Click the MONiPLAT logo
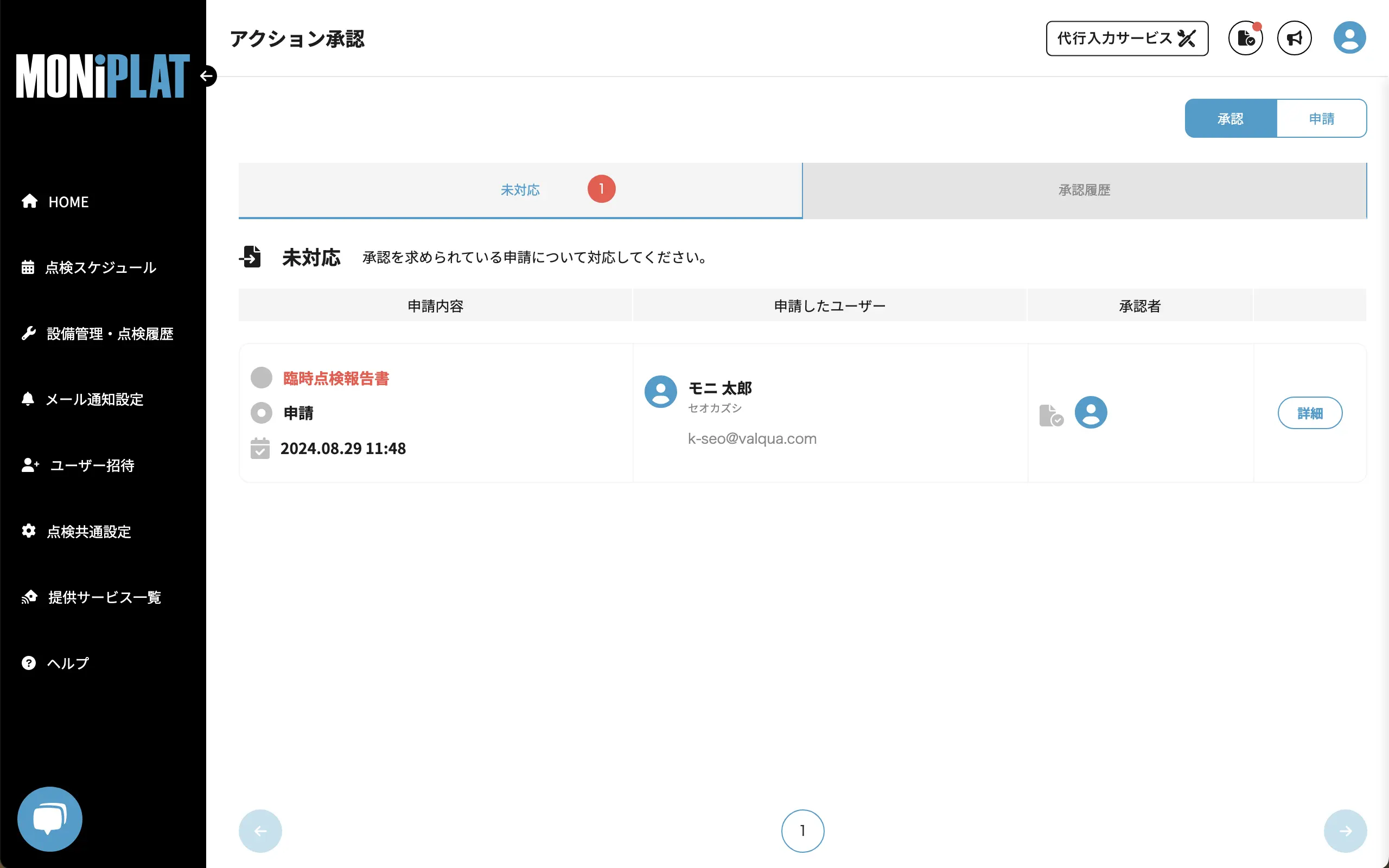The height and width of the screenshot is (868, 1389). 103,75
